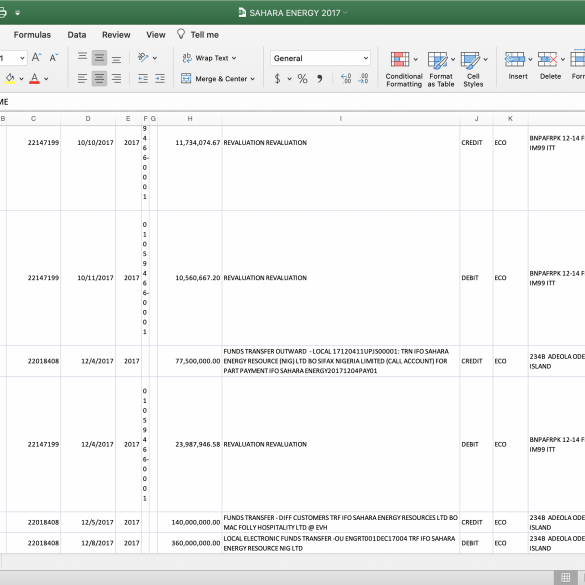
Task: Select column K header
Action: coord(510,119)
